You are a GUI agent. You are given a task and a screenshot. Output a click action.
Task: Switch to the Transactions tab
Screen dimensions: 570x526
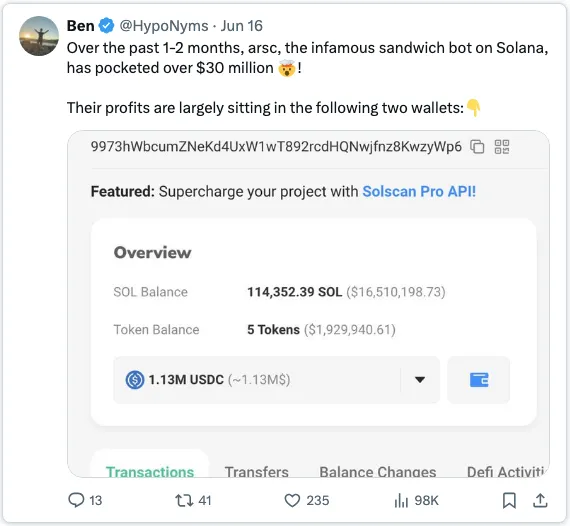pyautogui.click(x=150, y=471)
